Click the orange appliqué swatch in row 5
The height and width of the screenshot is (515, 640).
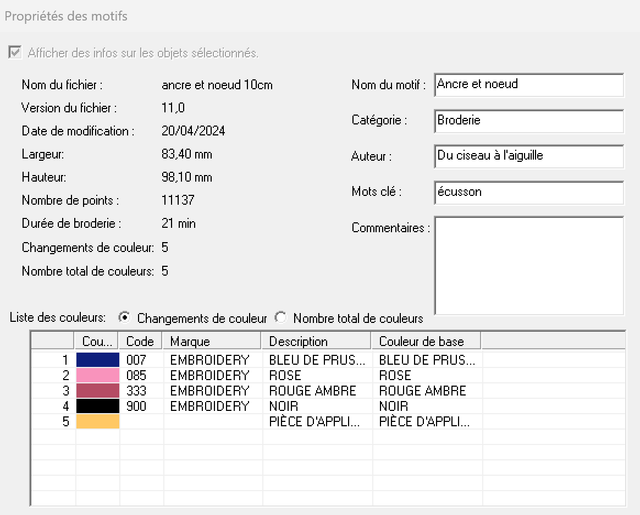98,422
